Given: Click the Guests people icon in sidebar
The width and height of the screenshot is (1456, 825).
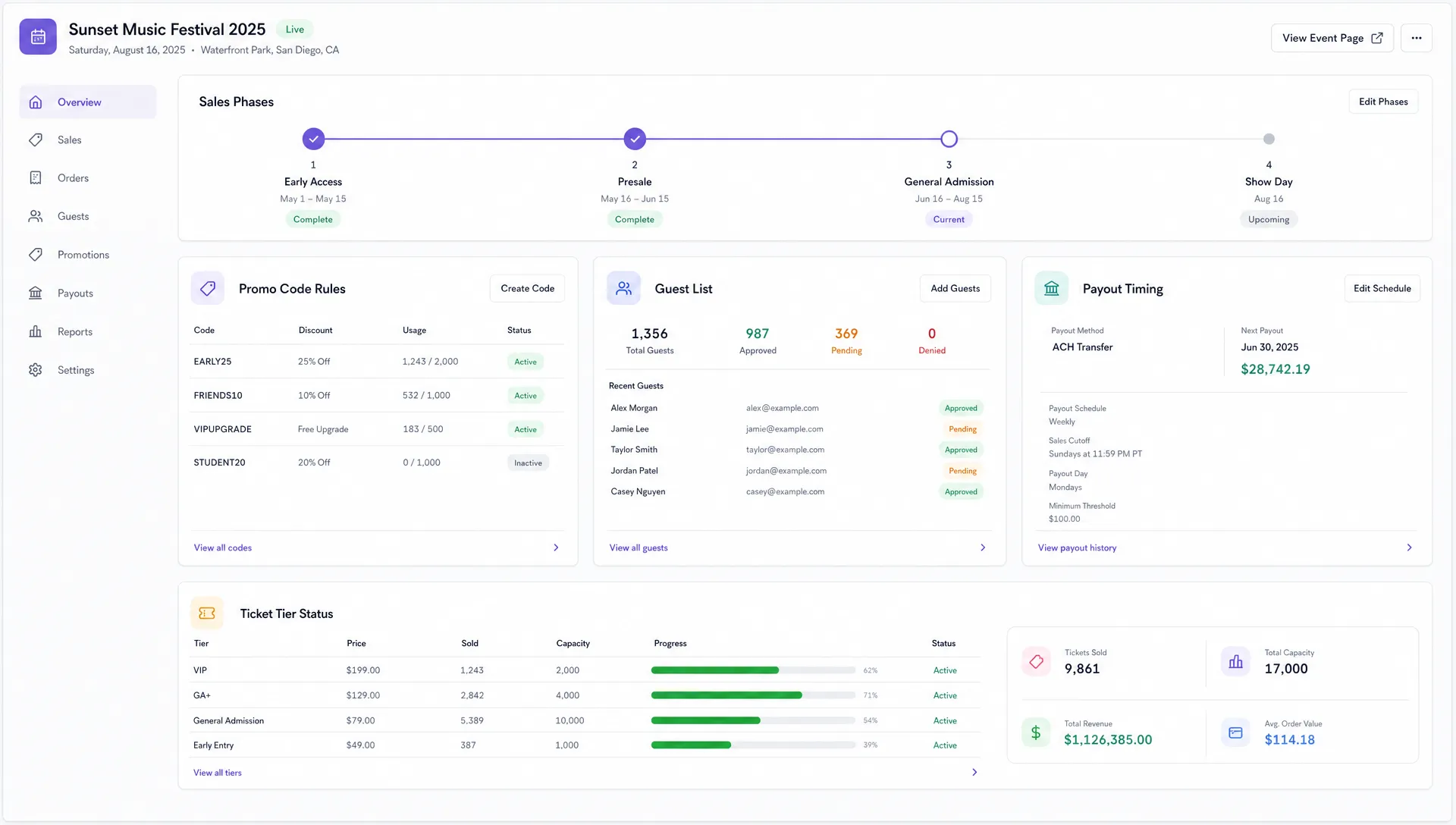Looking at the screenshot, I should (x=36, y=217).
